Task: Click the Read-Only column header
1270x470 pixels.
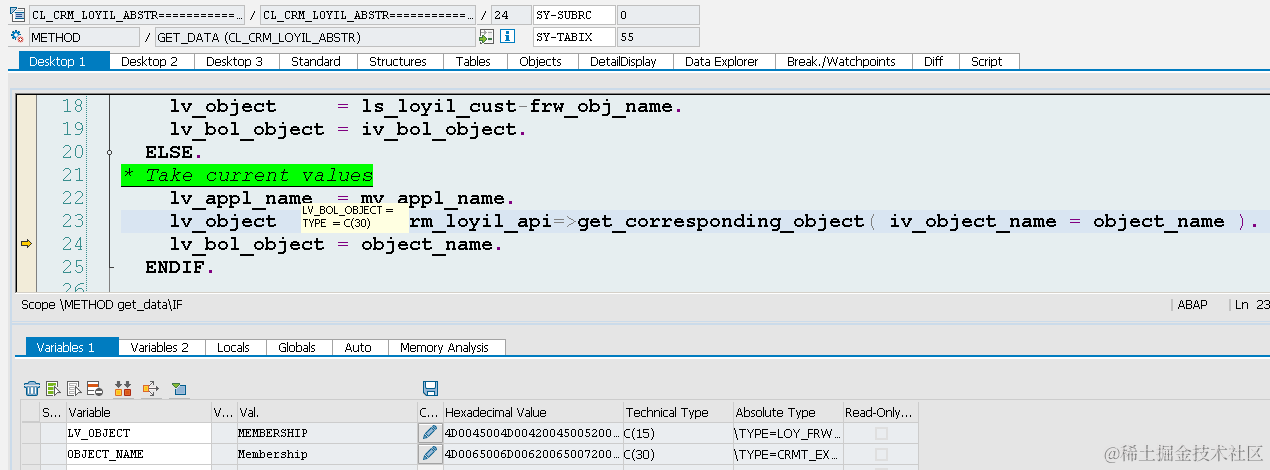Action: pyautogui.click(x=879, y=412)
